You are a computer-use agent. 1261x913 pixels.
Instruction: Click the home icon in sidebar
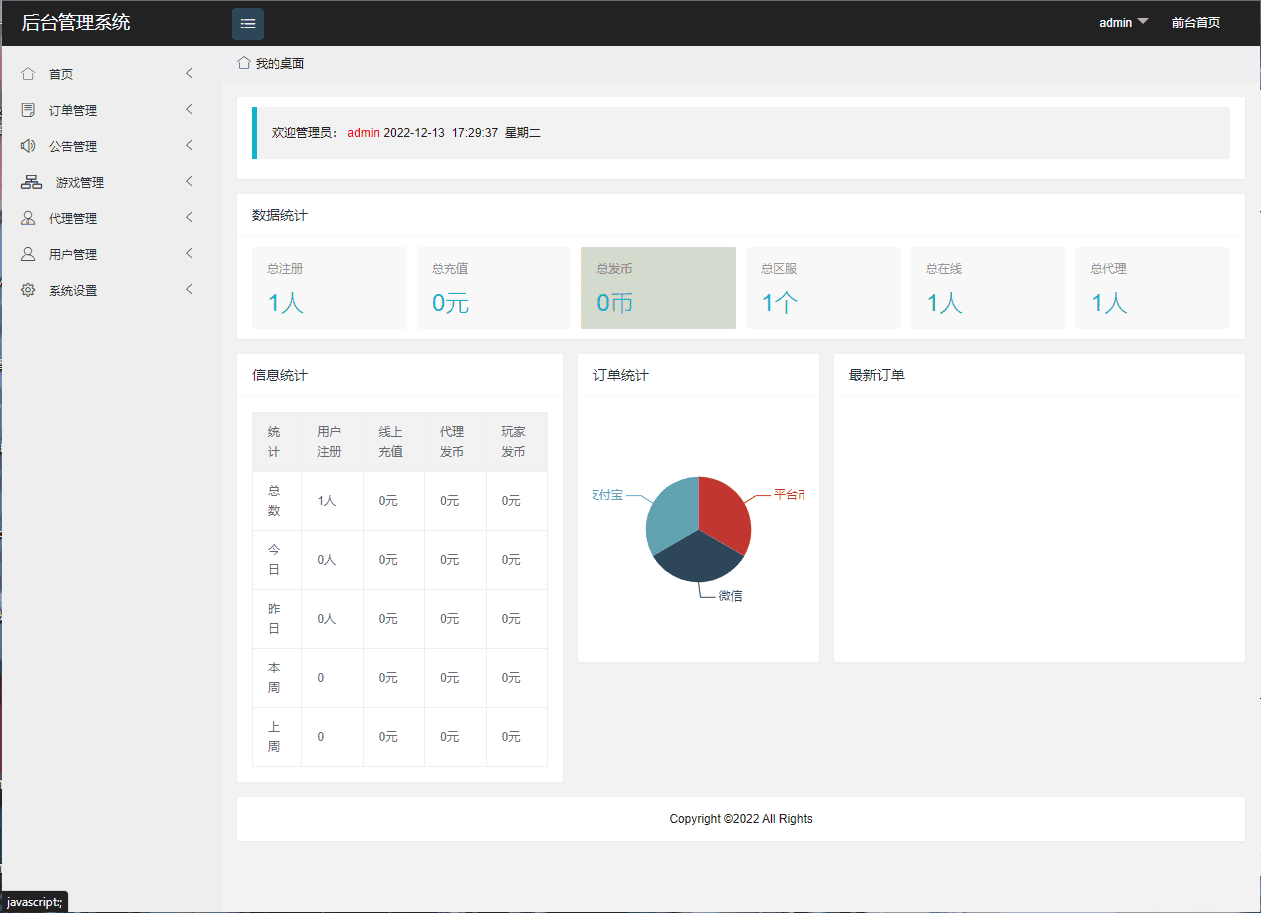[x=28, y=74]
